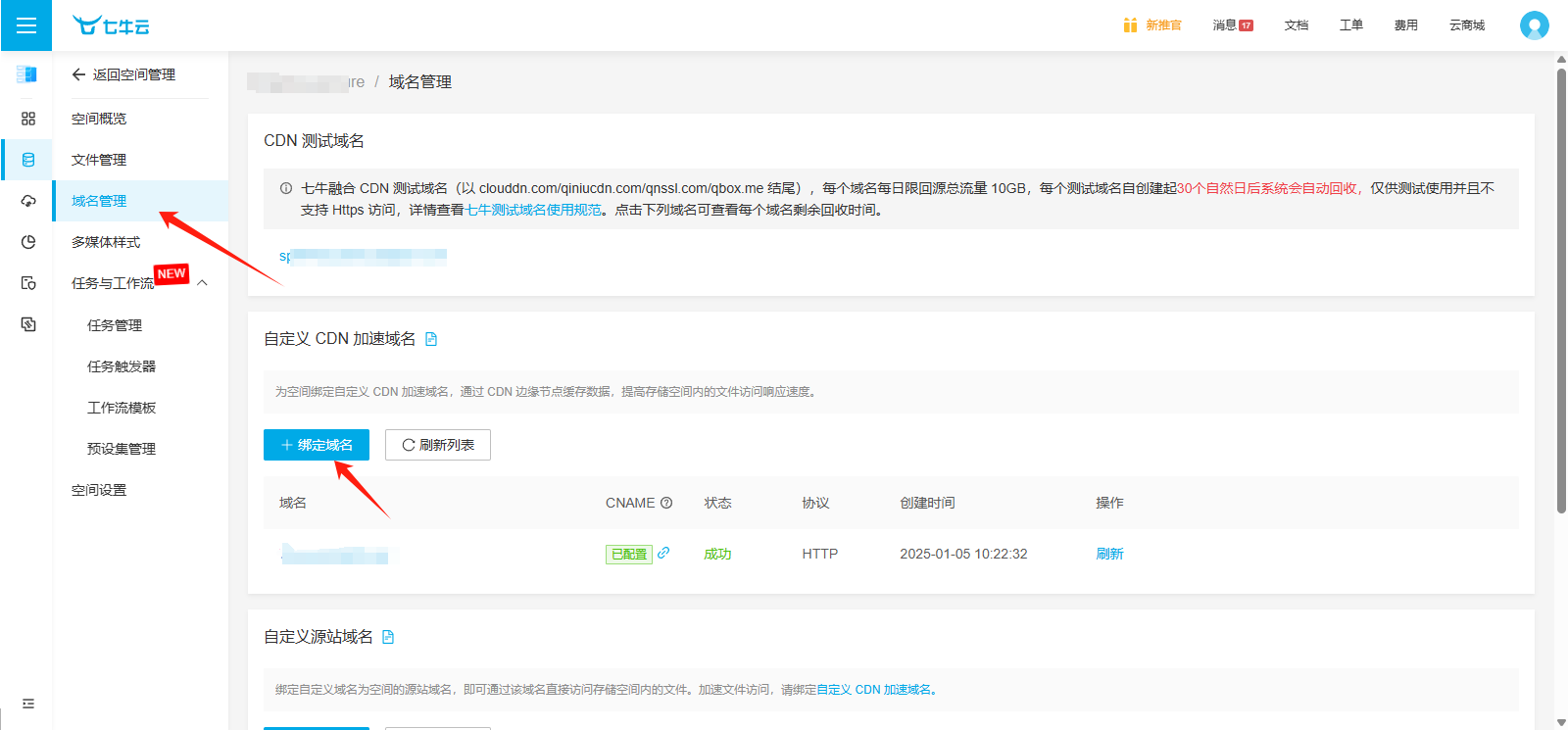Select 文件管理 in the side menu
The image size is (1568, 730).
[99, 160]
